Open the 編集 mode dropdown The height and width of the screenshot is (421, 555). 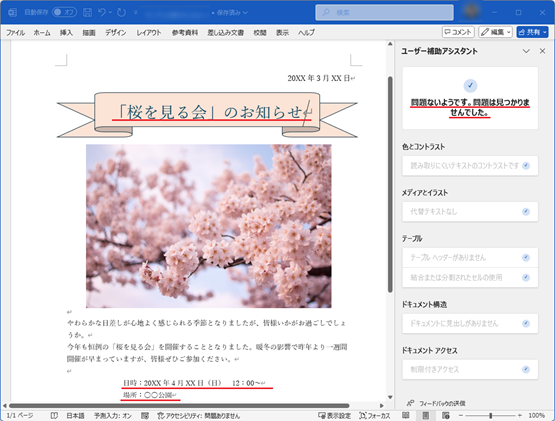[495, 32]
